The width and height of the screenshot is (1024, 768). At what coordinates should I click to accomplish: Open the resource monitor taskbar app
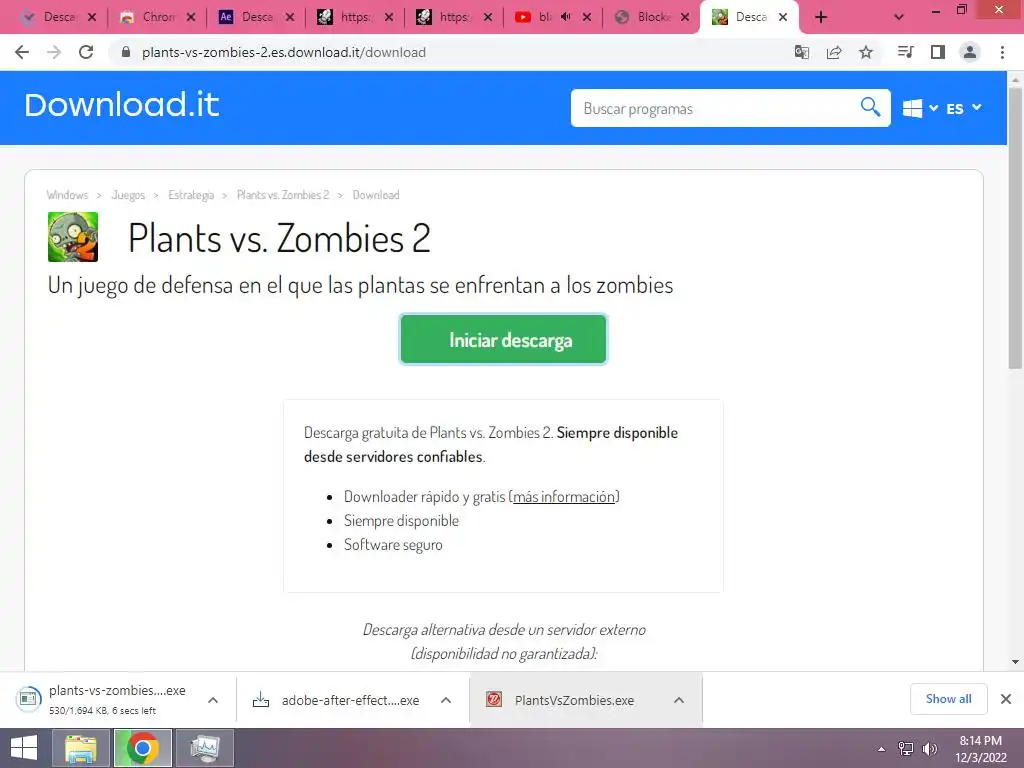pos(205,748)
